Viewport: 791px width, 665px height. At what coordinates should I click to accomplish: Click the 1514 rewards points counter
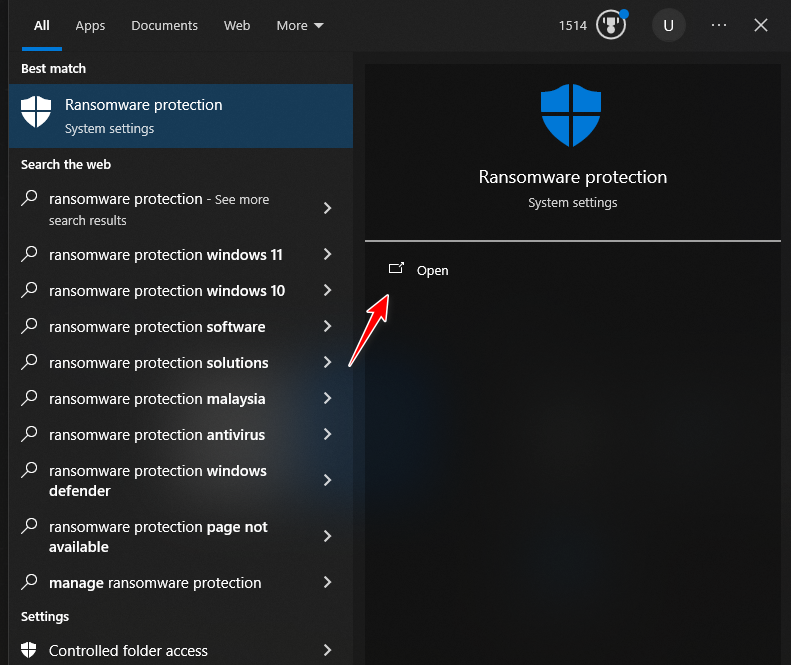[x=573, y=25]
